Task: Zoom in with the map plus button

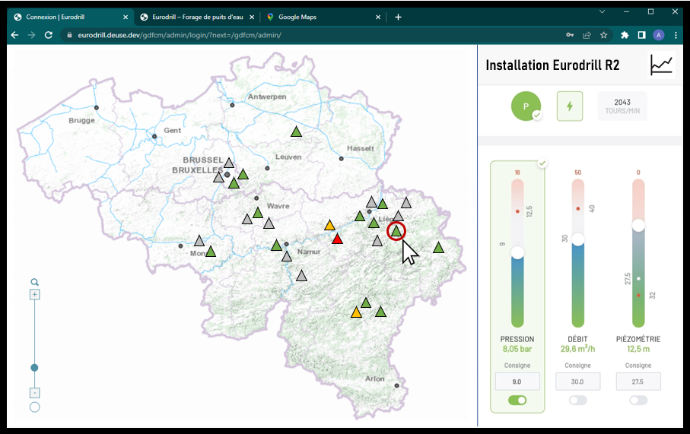Action: pyautogui.click(x=34, y=295)
